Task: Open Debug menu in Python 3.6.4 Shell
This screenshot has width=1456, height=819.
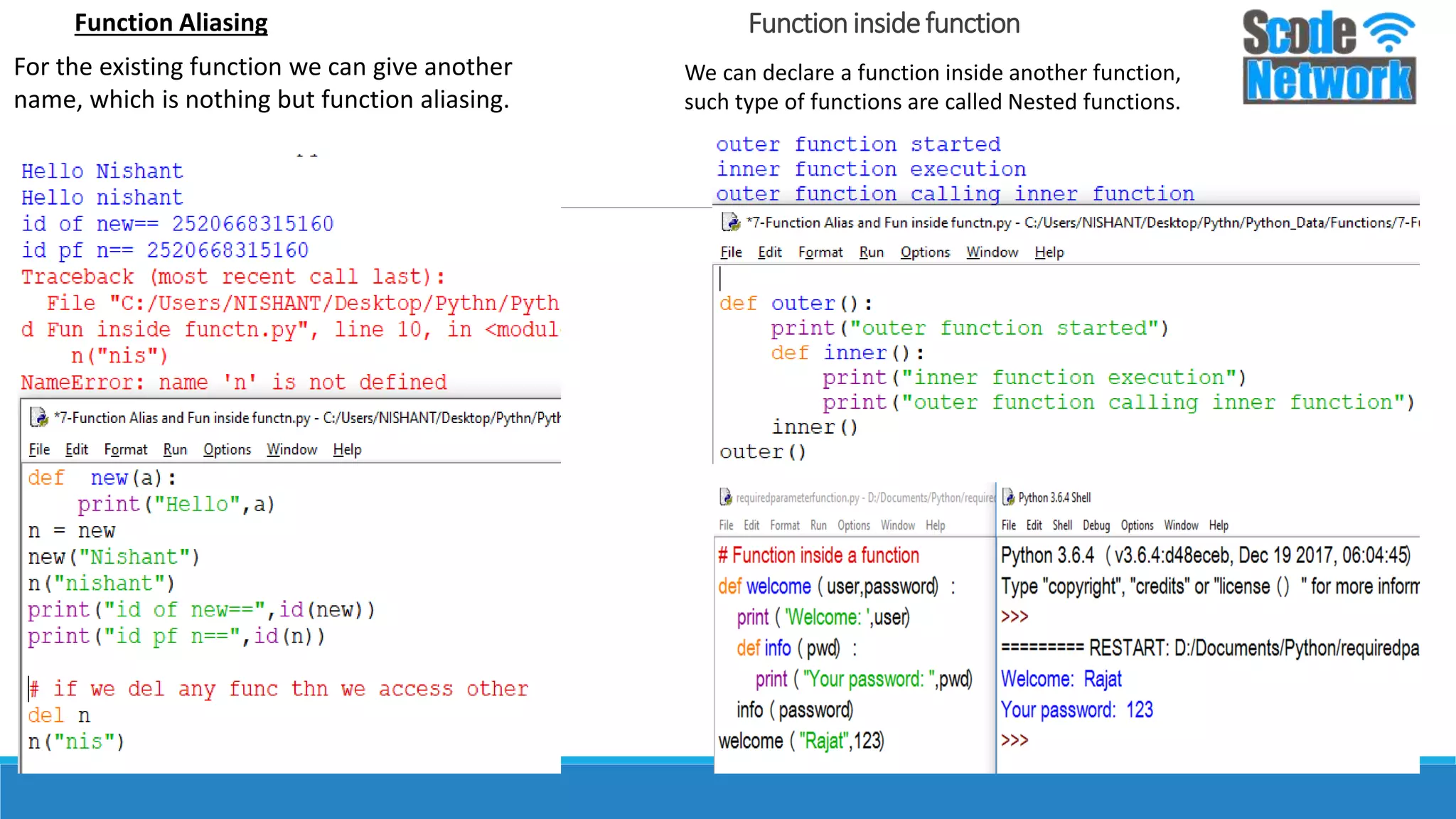Action: 1096,525
